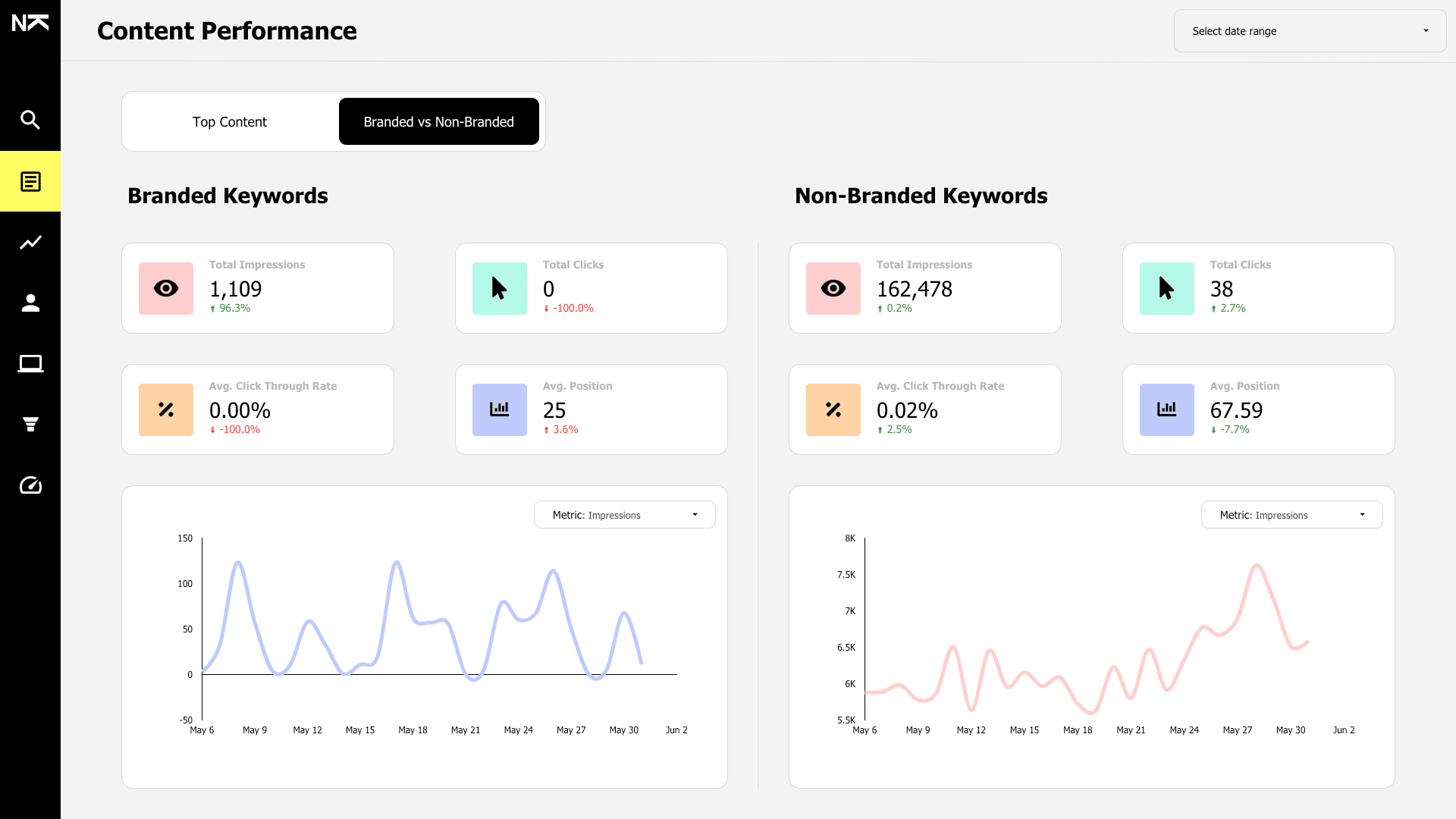Open the search sidebar icon
This screenshot has width=1456, height=819.
tap(30, 120)
